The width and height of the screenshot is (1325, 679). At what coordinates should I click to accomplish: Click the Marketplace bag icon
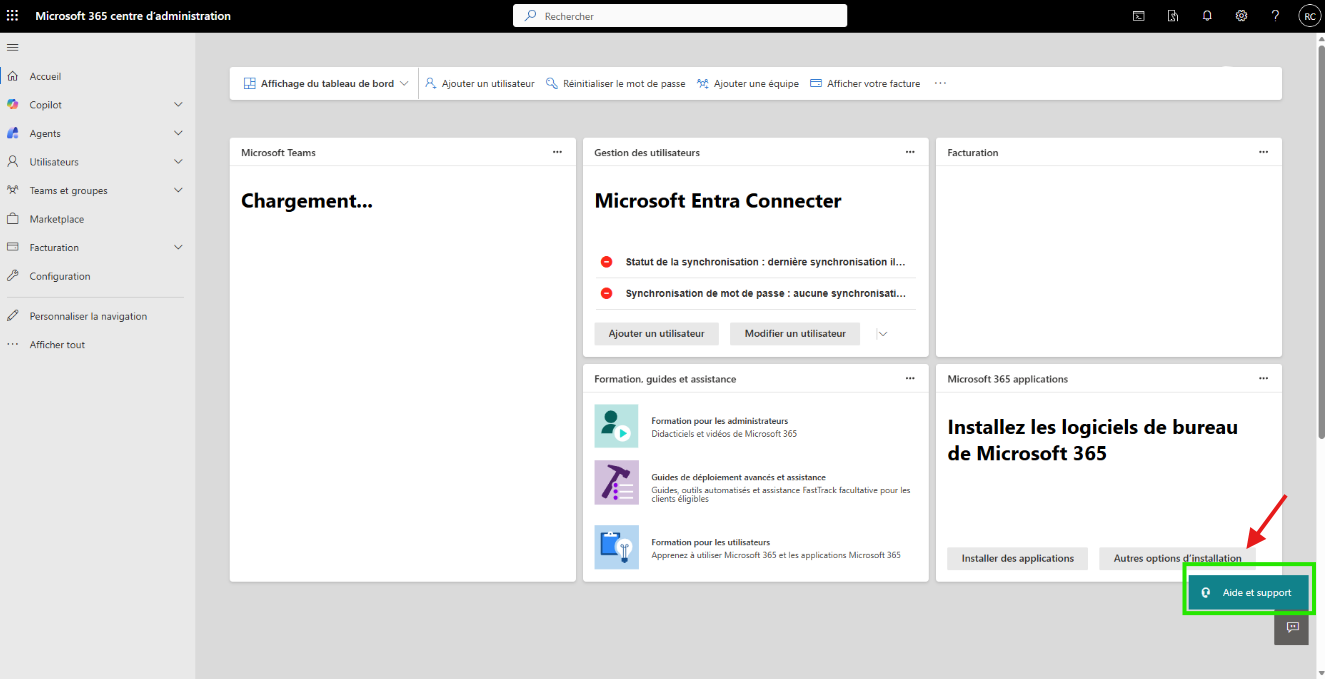[x=13, y=219]
